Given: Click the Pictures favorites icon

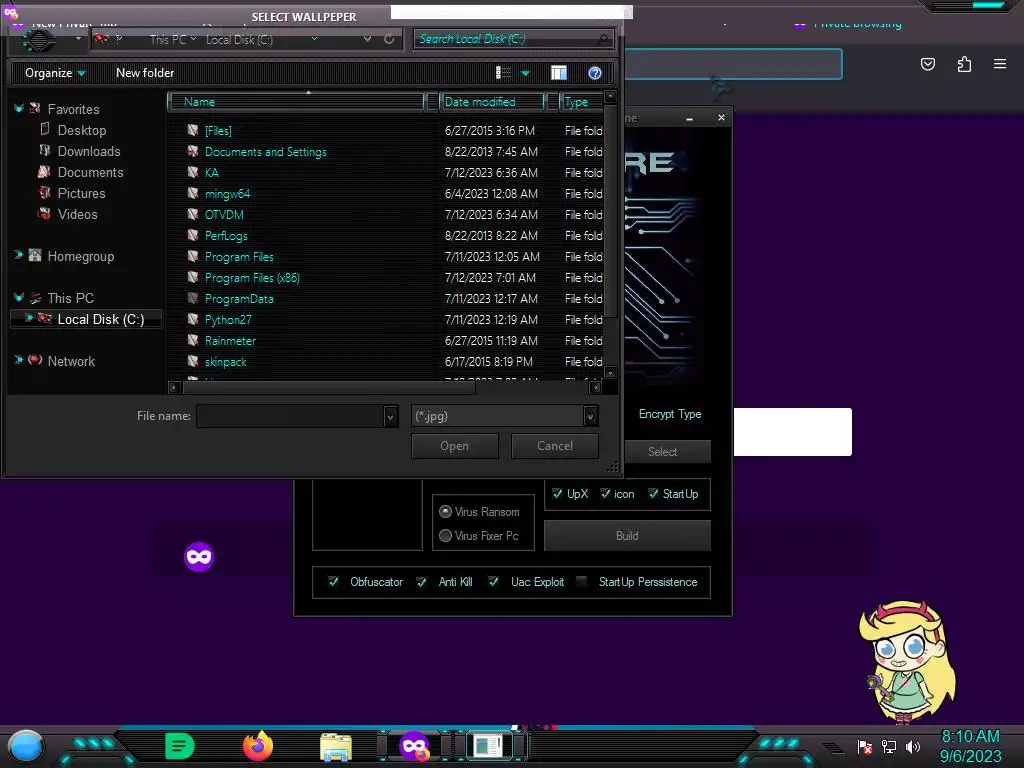Looking at the screenshot, I should click(44, 193).
